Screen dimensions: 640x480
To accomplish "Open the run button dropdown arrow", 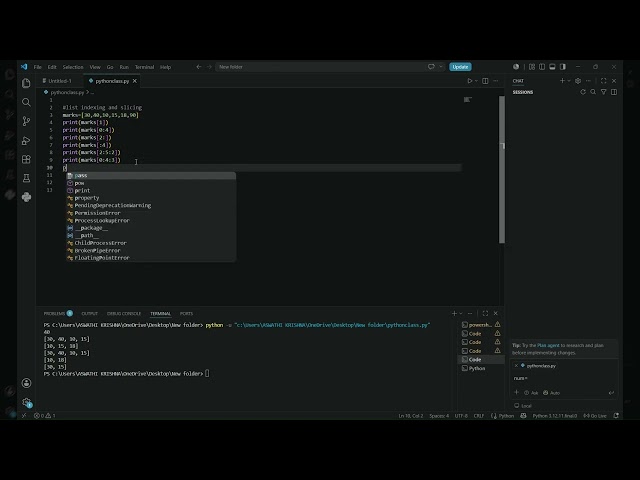I will click(476, 81).
